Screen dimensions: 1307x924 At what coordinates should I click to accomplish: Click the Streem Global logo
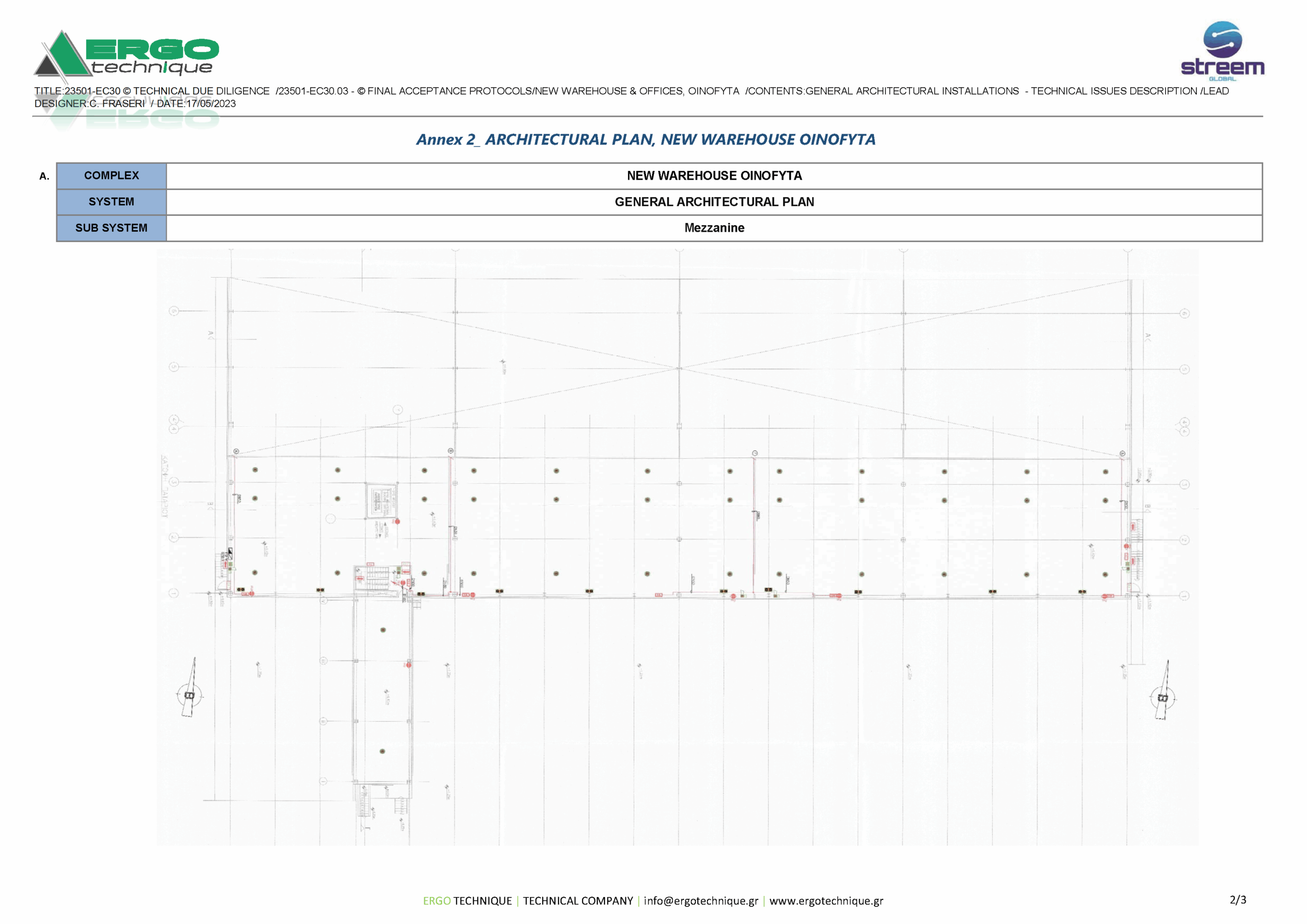[x=1222, y=51]
